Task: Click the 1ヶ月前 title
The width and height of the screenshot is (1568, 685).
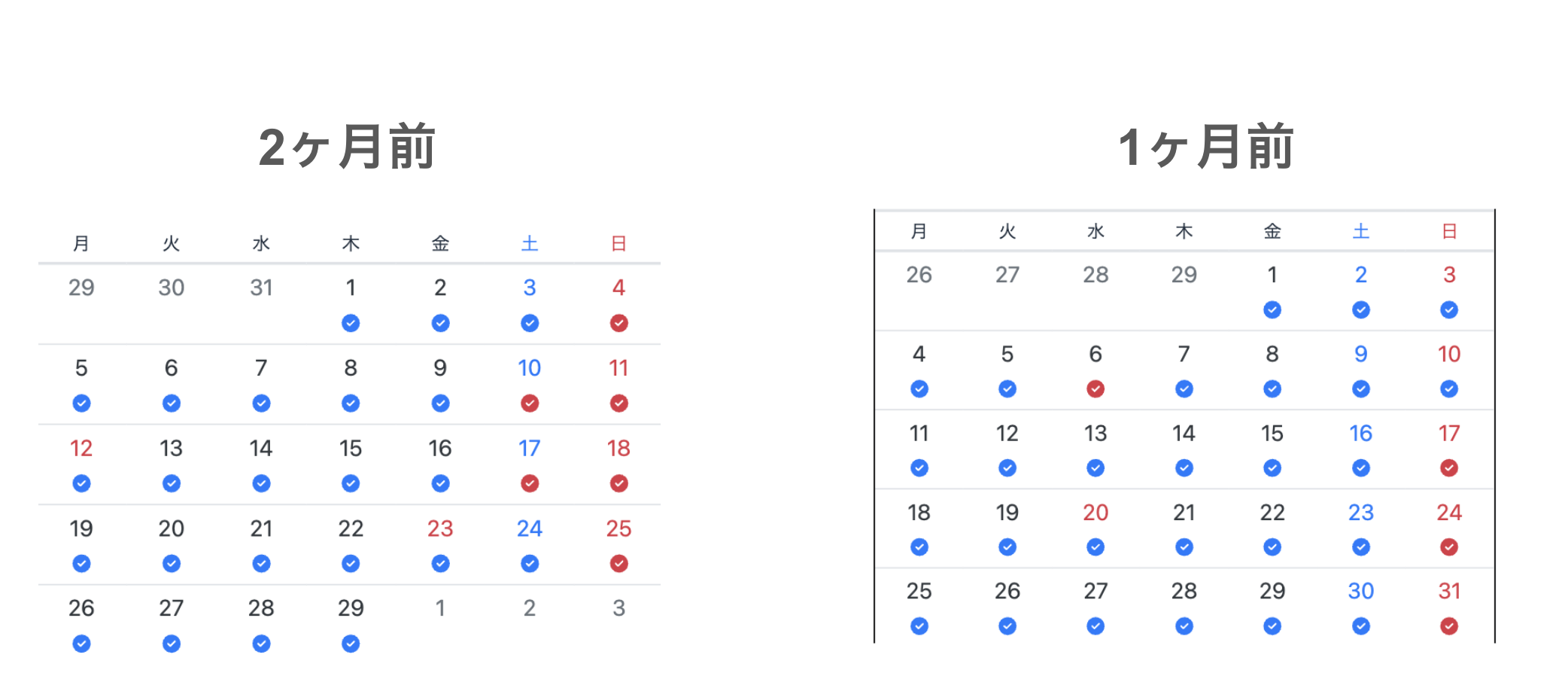Action: [x=1206, y=147]
